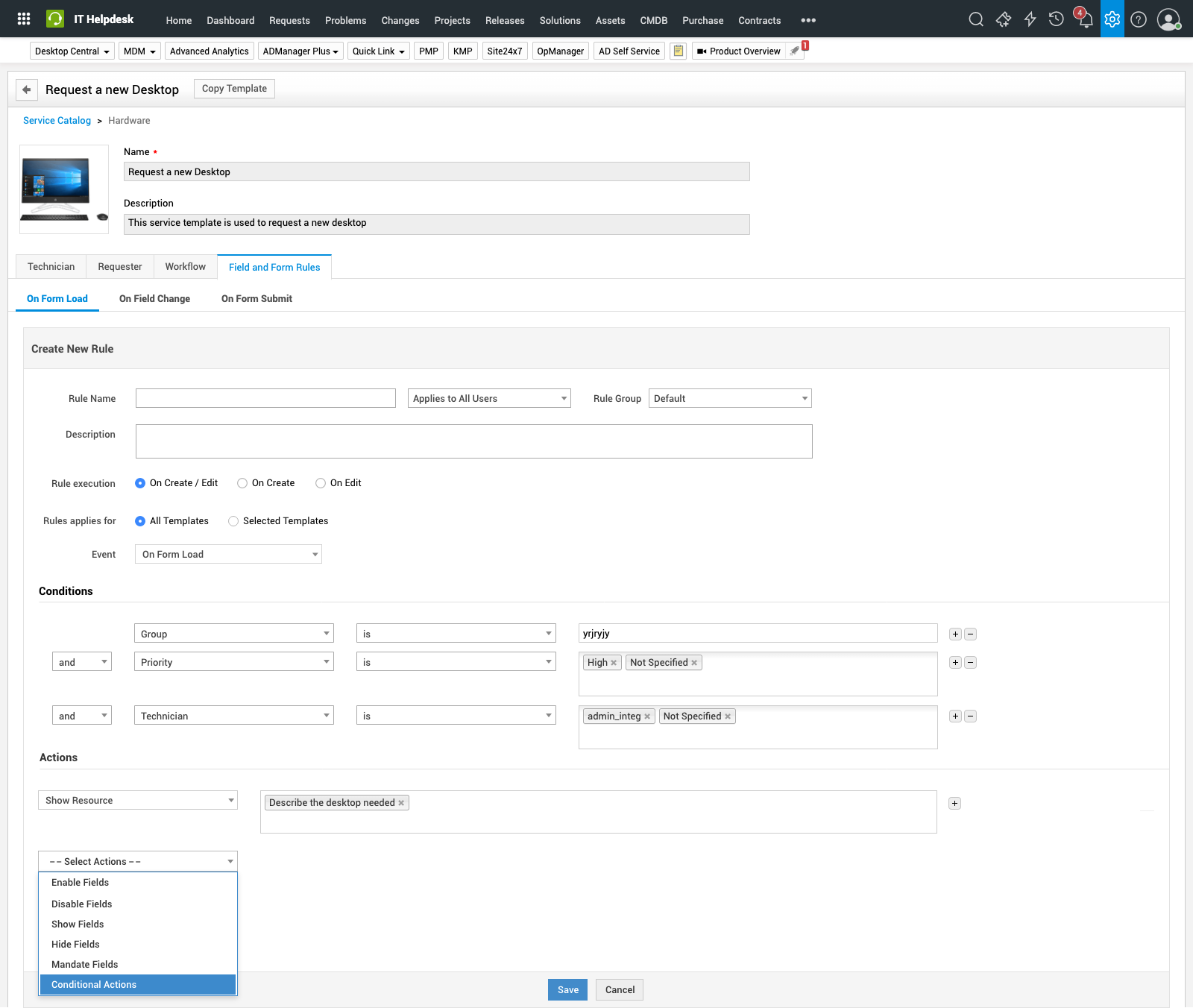Open the Help question mark icon
This screenshot has height=1008, width=1193.
[x=1138, y=19]
